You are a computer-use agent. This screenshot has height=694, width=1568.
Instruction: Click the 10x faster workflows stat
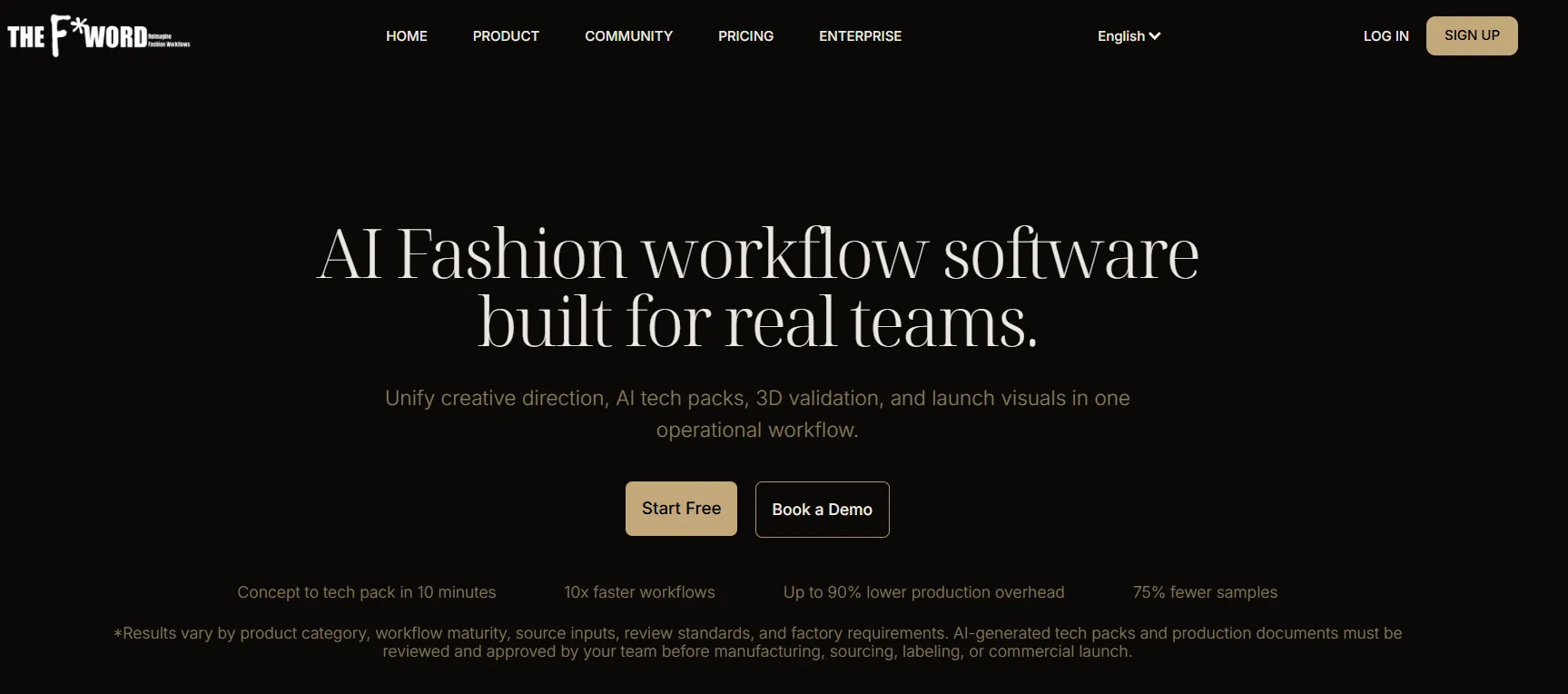click(639, 592)
